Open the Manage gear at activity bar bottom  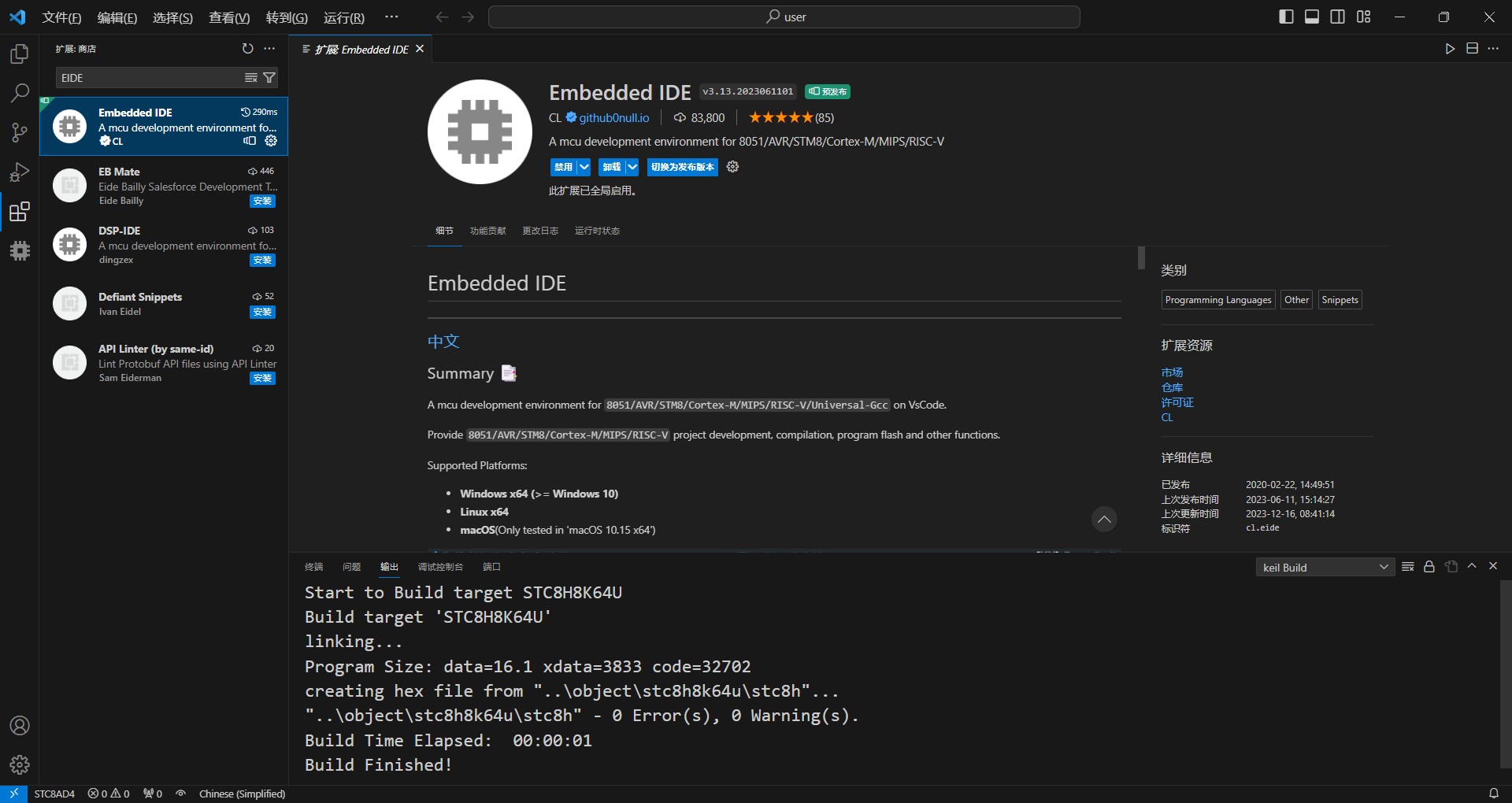[20, 764]
